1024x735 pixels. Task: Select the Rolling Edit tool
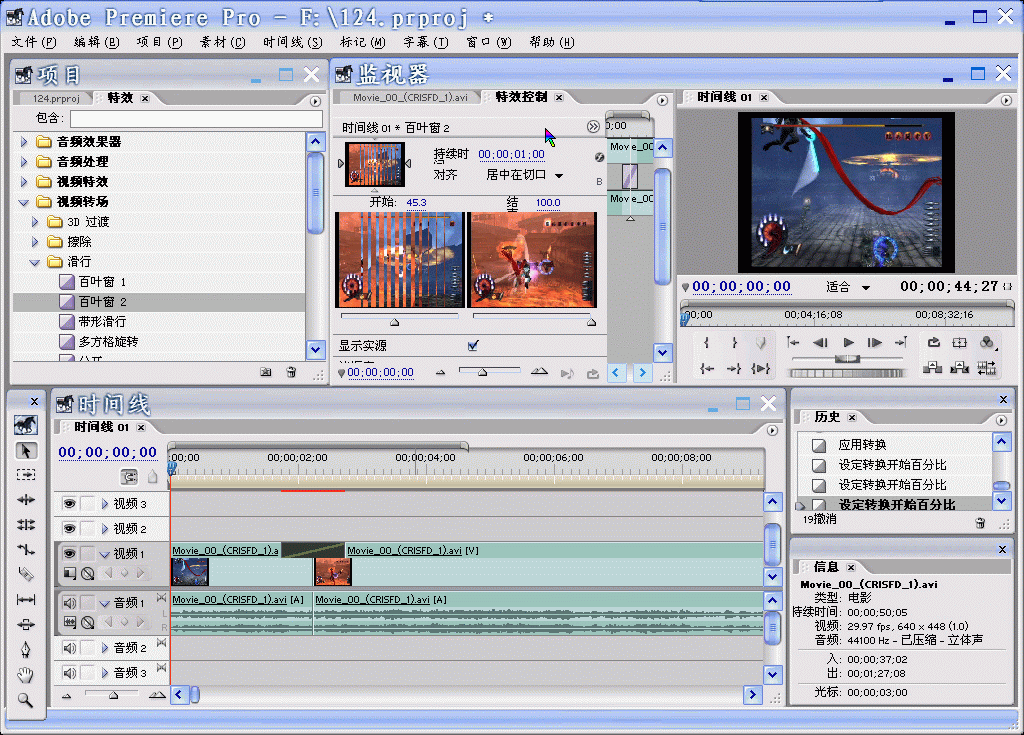(26, 525)
